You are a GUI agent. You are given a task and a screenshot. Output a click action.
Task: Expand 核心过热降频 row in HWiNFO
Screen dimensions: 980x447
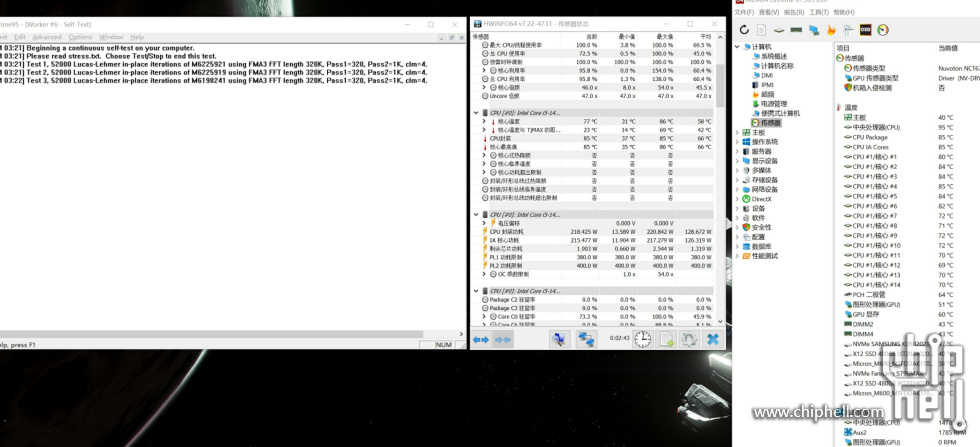pos(484,155)
